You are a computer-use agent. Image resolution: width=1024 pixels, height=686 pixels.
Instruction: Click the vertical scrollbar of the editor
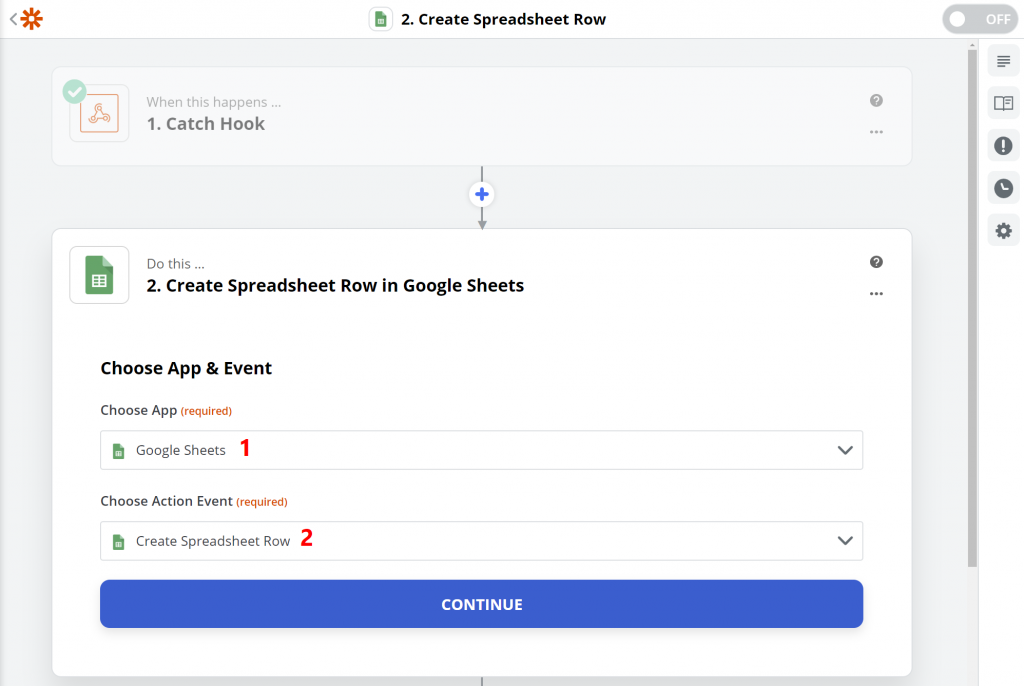(972, 300)
